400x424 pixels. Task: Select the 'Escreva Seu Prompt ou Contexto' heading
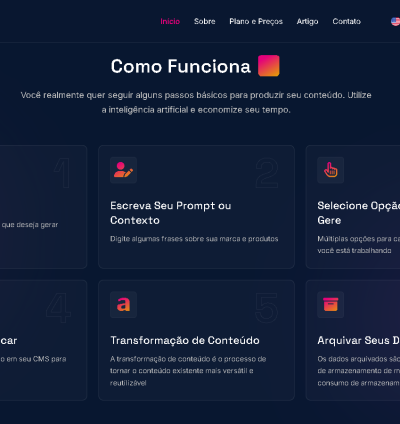point(171,213)
